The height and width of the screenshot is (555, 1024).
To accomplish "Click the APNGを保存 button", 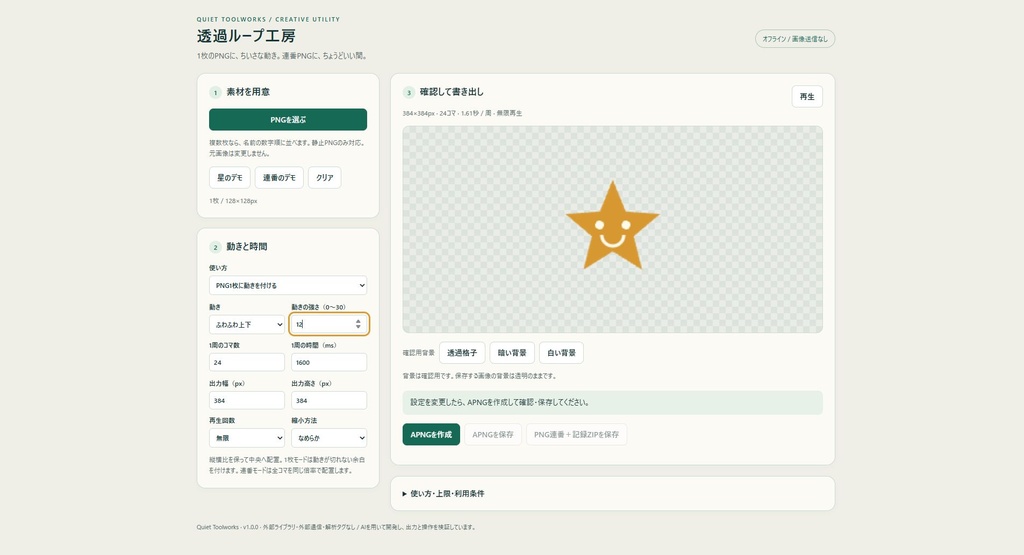I will pyautogui.click(x=492, y=434).
